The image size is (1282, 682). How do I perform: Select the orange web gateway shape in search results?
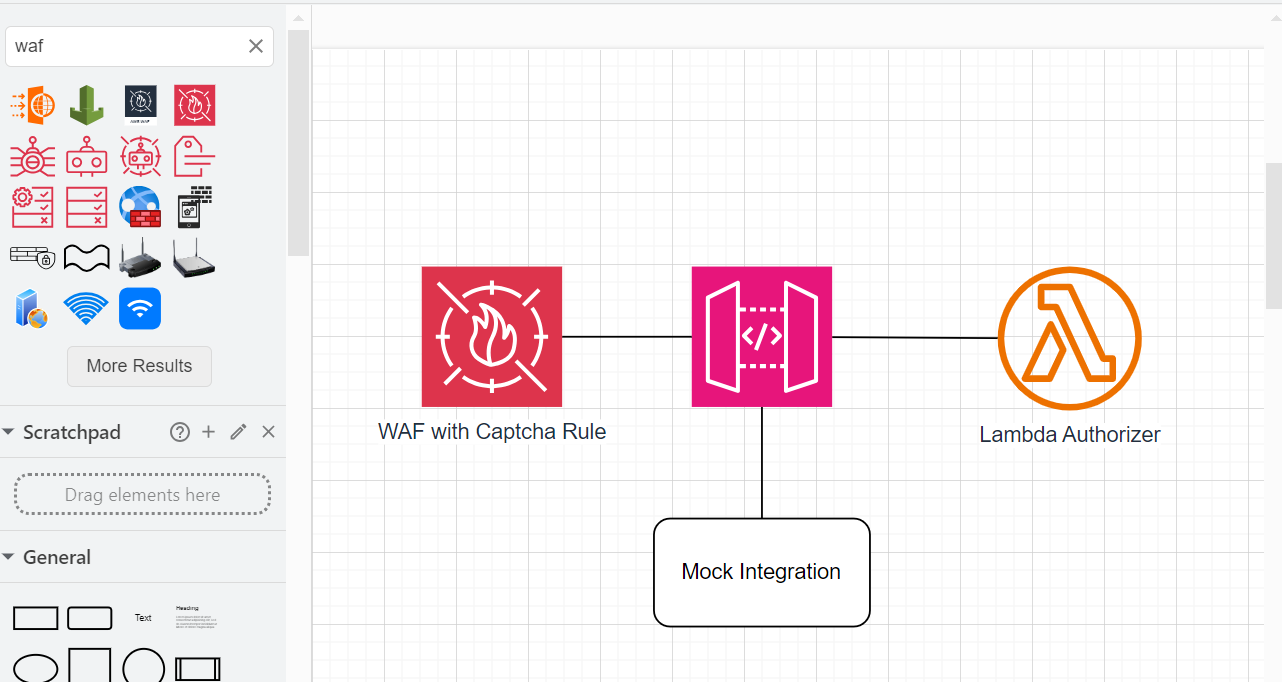coord(32,105)
